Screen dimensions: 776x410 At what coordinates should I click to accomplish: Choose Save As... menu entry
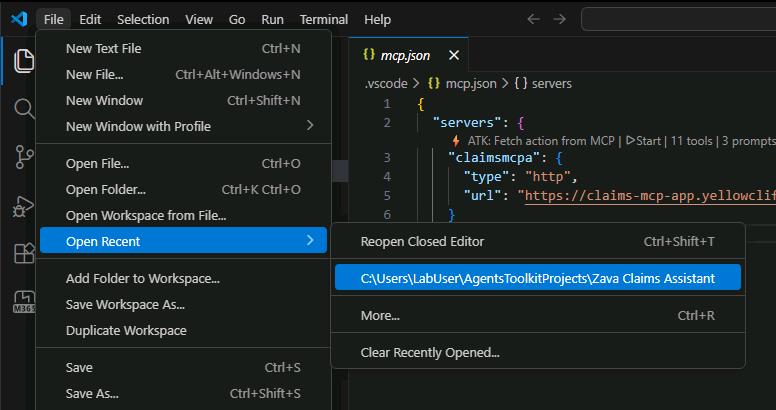coord(183,394)
